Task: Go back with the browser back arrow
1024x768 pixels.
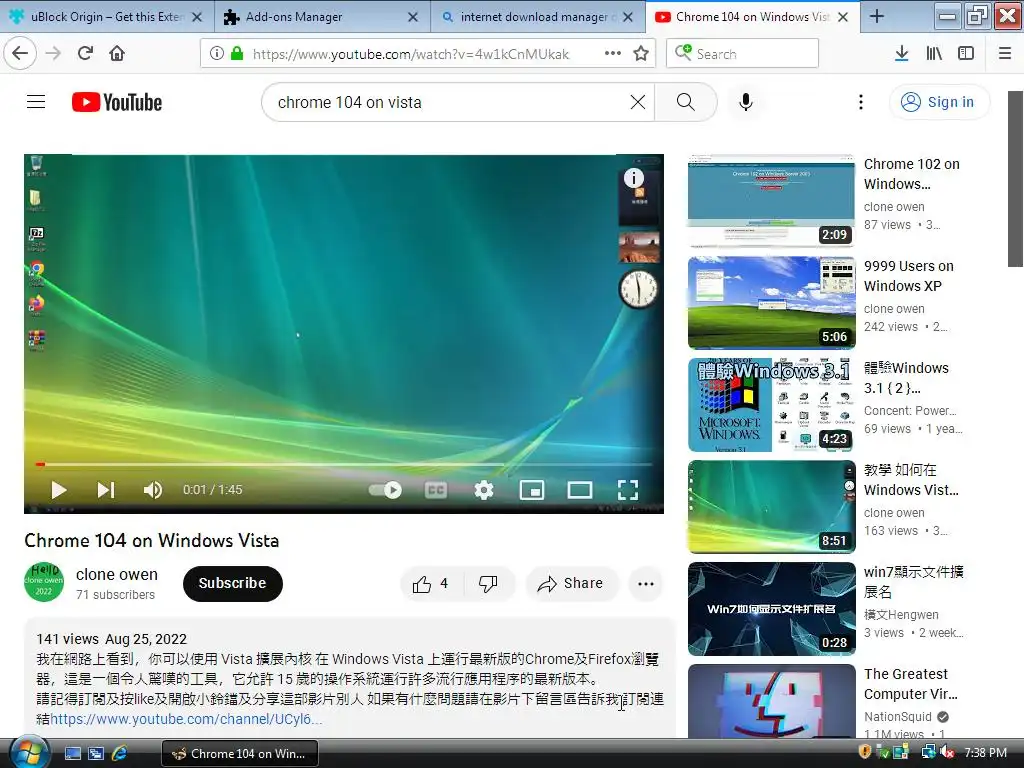Action: [20, 54]
